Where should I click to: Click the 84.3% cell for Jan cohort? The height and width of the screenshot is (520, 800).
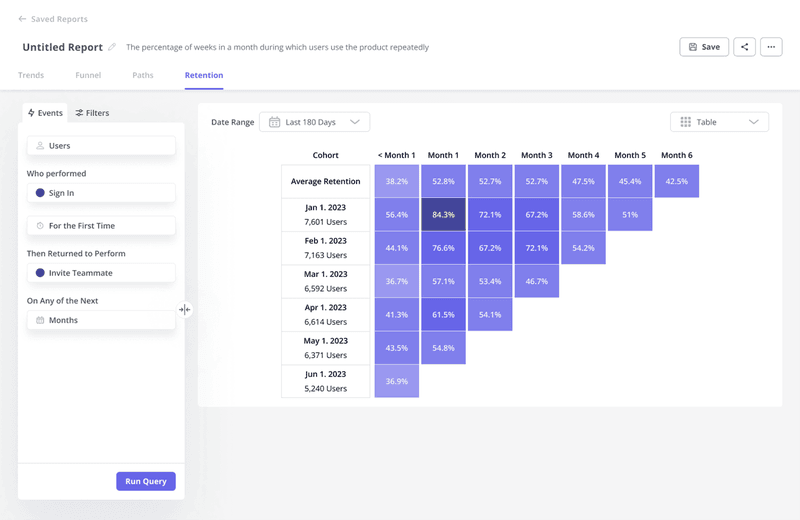(443, 214)
